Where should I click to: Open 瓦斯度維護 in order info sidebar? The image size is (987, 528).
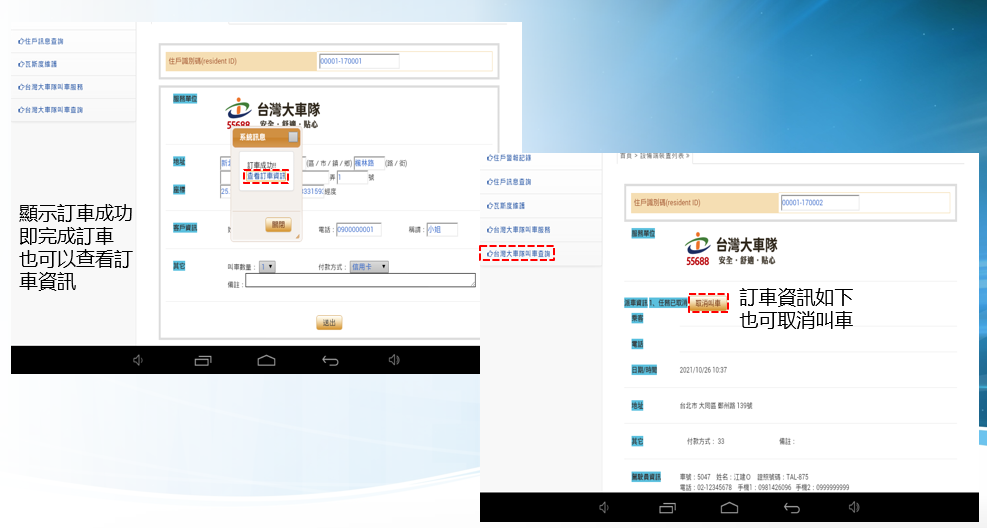(x=505, y=206)
